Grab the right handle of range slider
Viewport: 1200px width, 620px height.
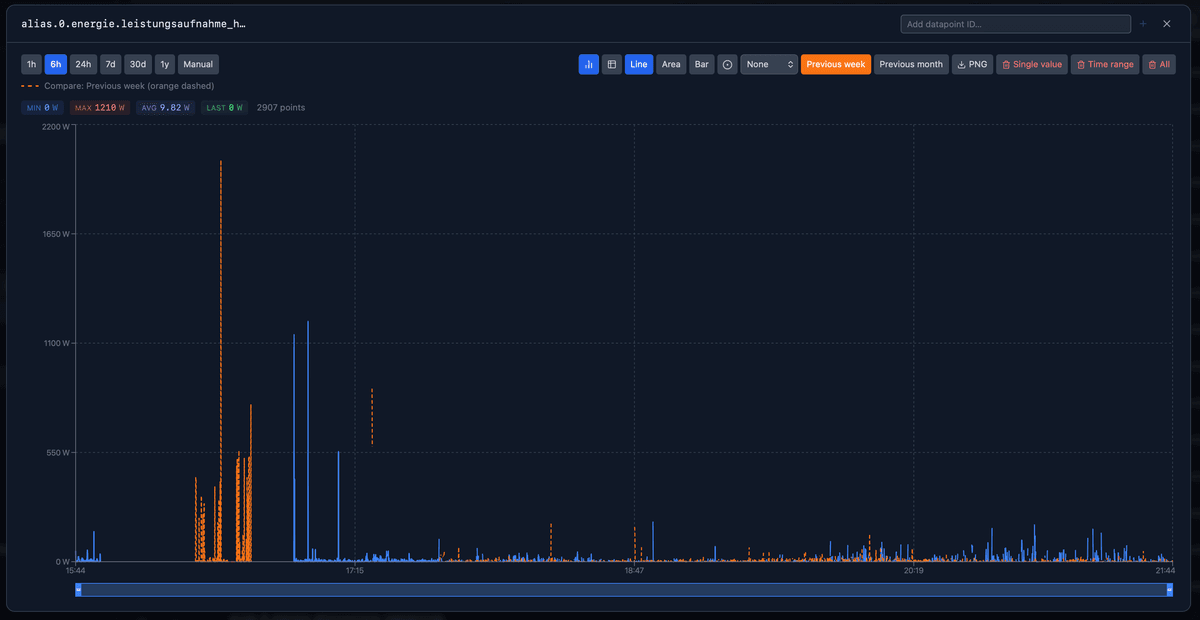1170,590
